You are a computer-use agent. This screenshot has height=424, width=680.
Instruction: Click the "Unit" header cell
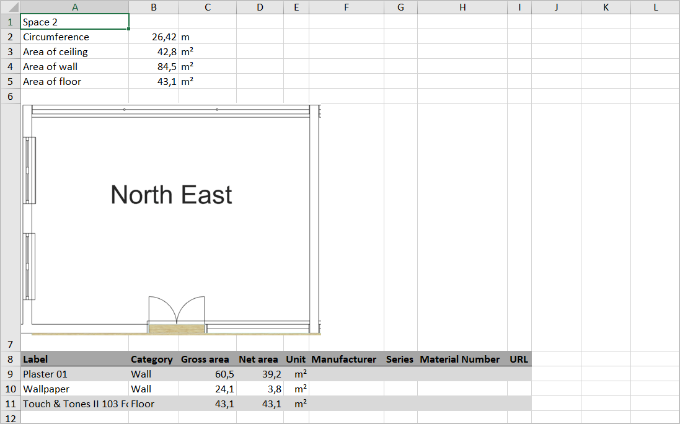[x=296, y=359]
